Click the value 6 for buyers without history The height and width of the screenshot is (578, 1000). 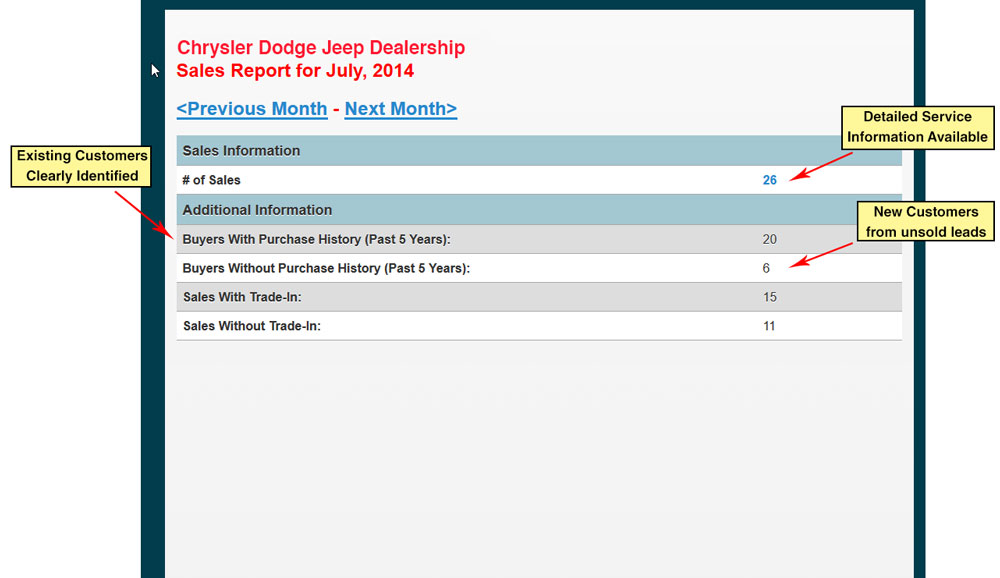point(766,268)
